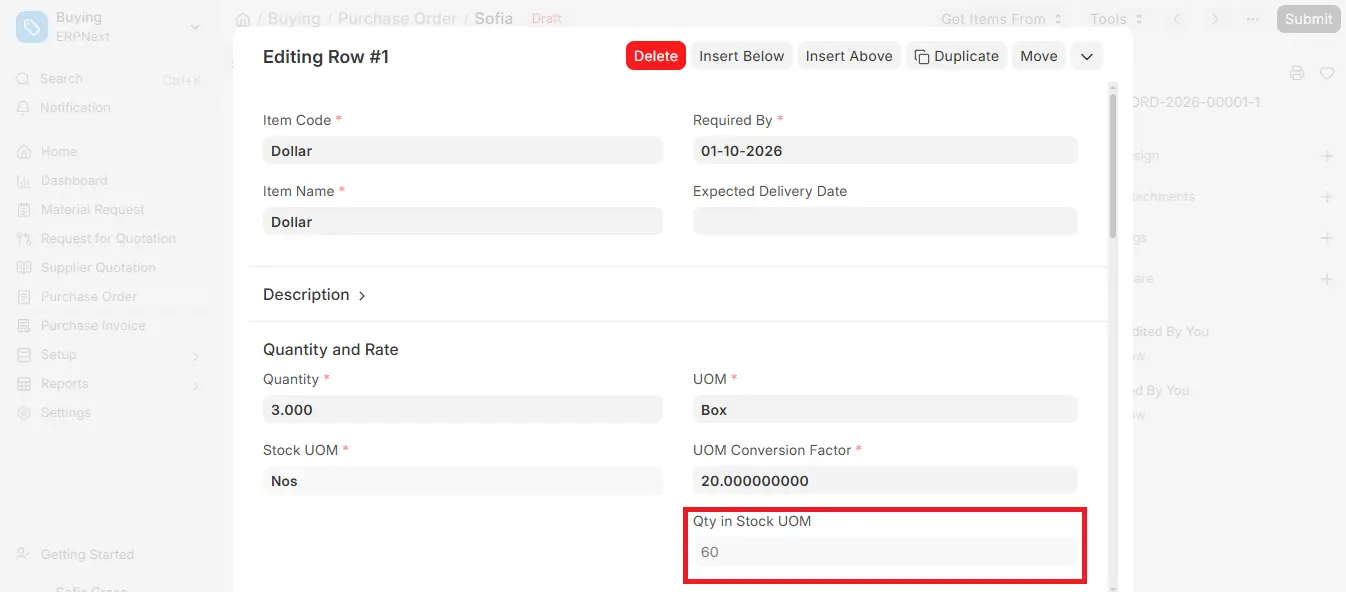Click the plus icon beside Tags
This screenshot has height=592, width=1346.
(1327, 238)
